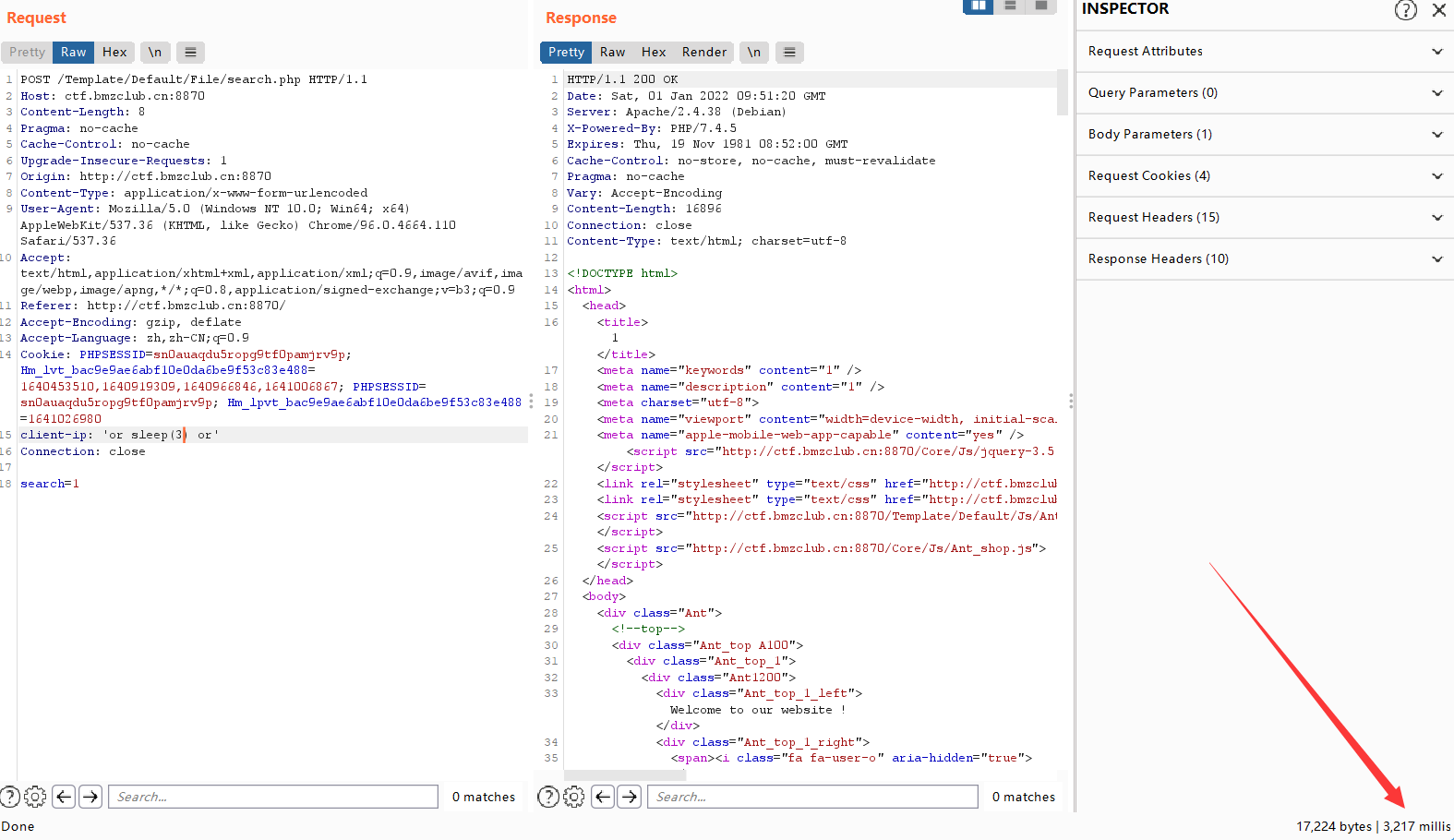
Task: Expand Request Attributes section
Action: (1265, 52)
